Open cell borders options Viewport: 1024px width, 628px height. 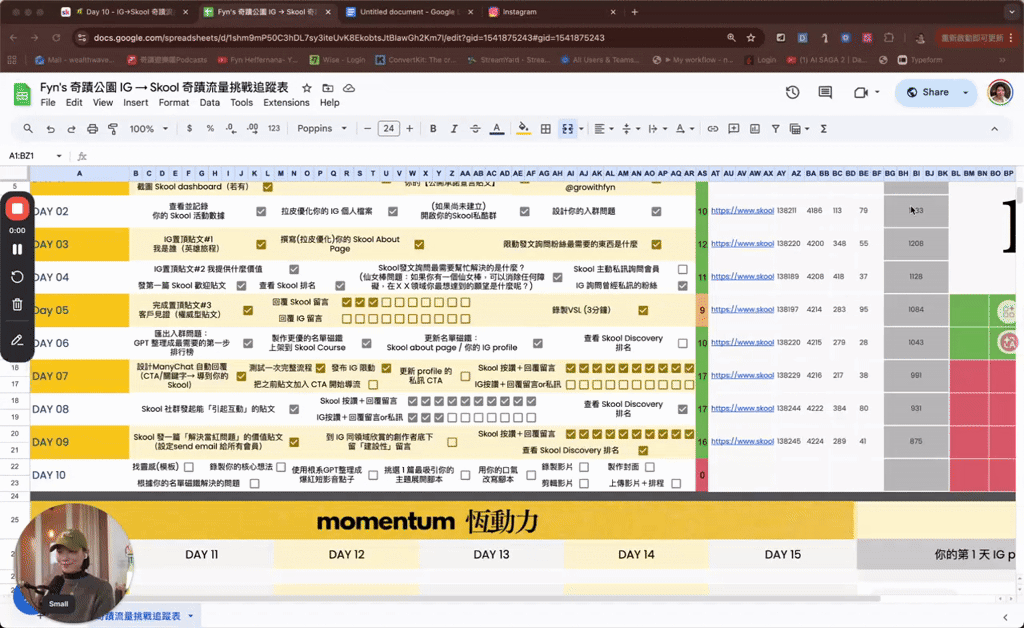(x=545, y=129)
